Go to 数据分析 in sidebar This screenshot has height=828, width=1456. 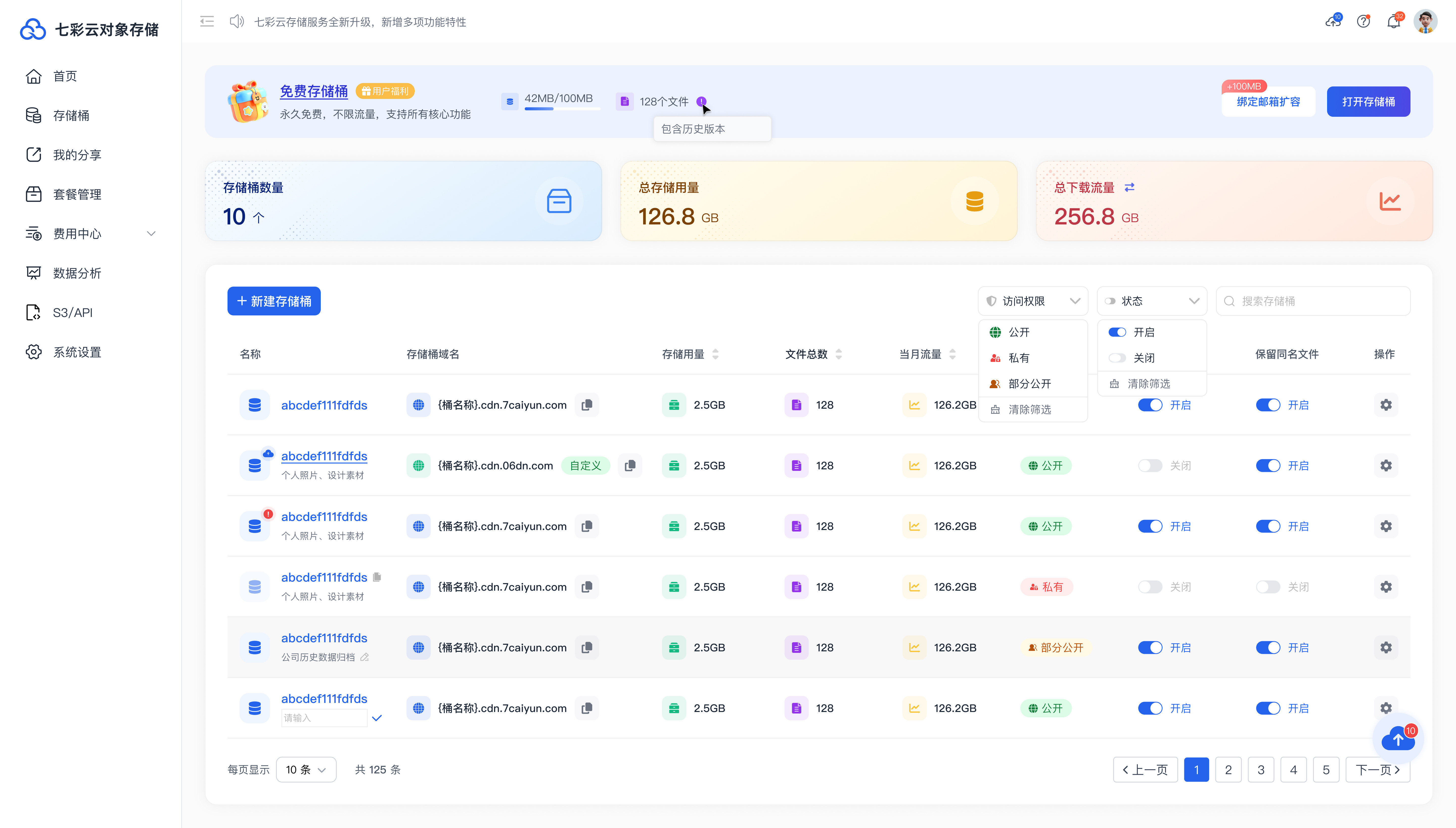point(77,273)
